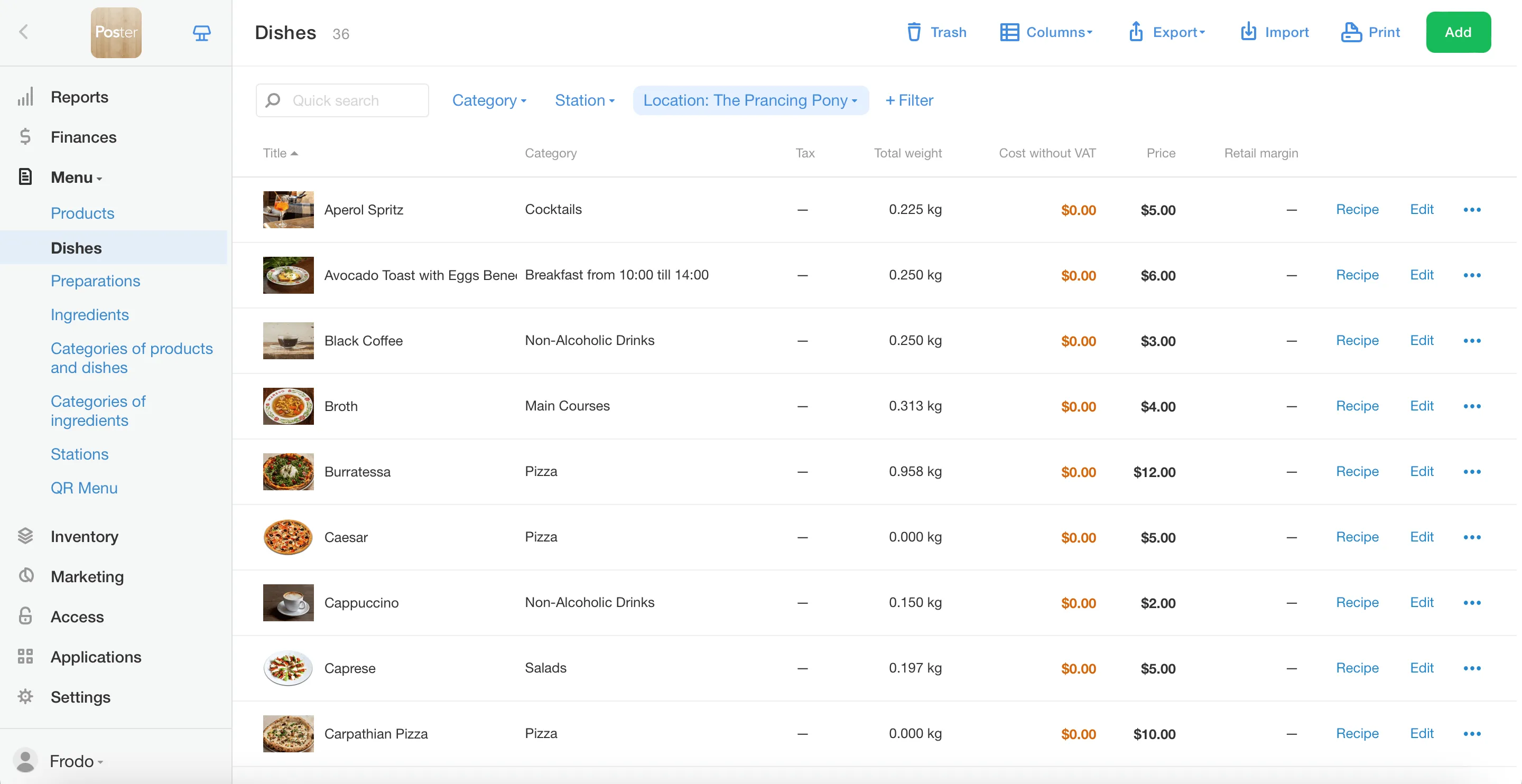Image resolution: width=1522 pixels, height=784 pixels.
Task: Click the Import icon button
Action: [1248, 32]
